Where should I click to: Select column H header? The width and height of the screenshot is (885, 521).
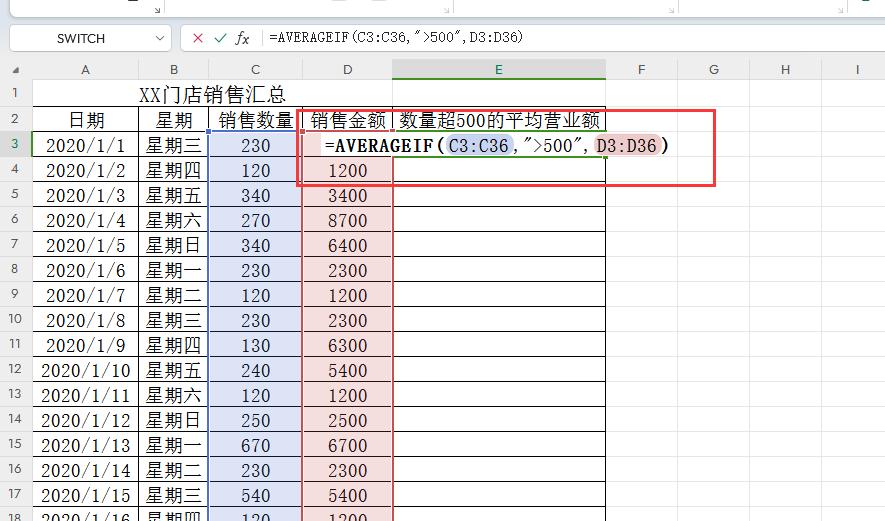point(786,69)
